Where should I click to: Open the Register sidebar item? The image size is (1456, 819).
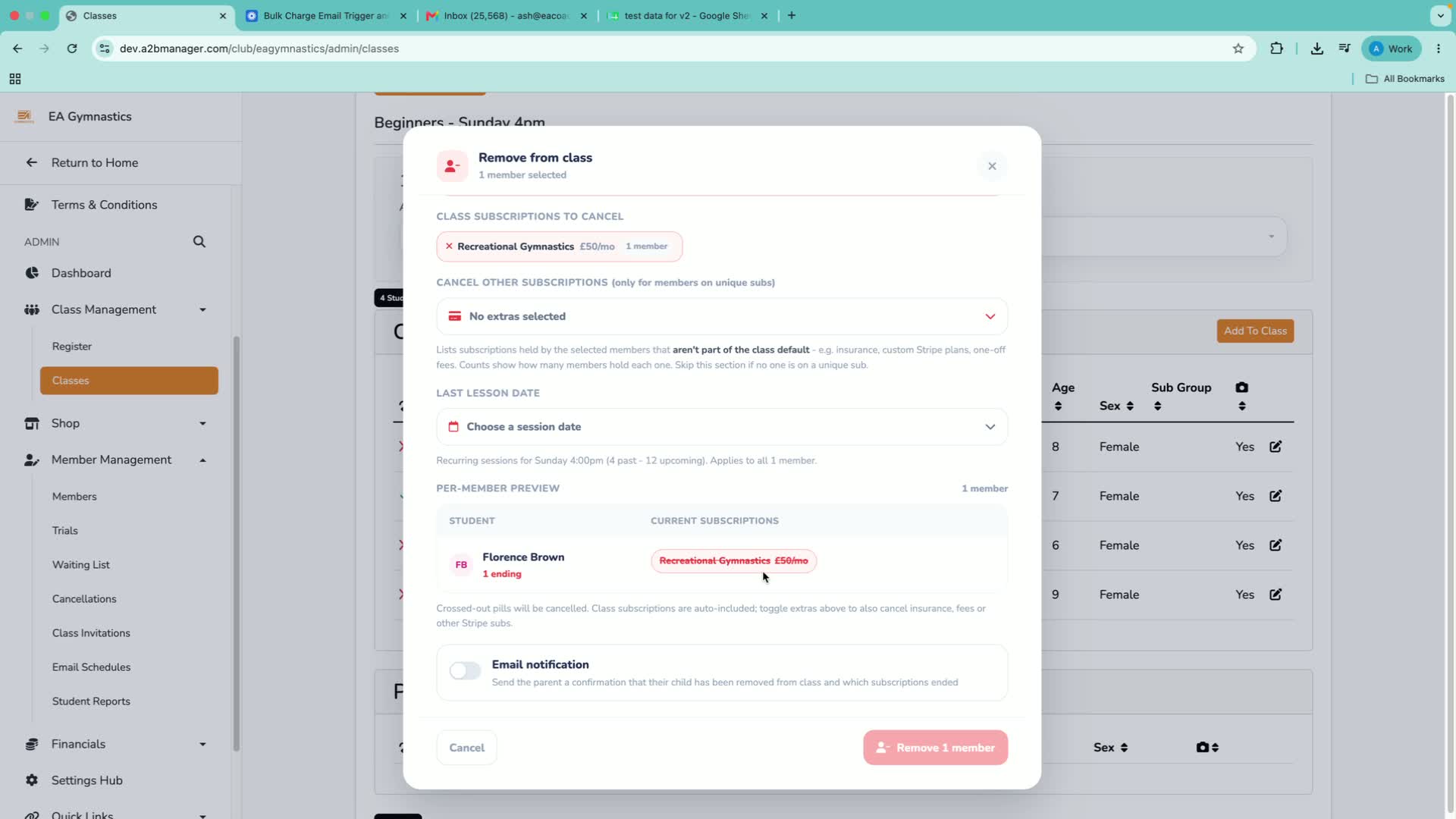point(72,347)
